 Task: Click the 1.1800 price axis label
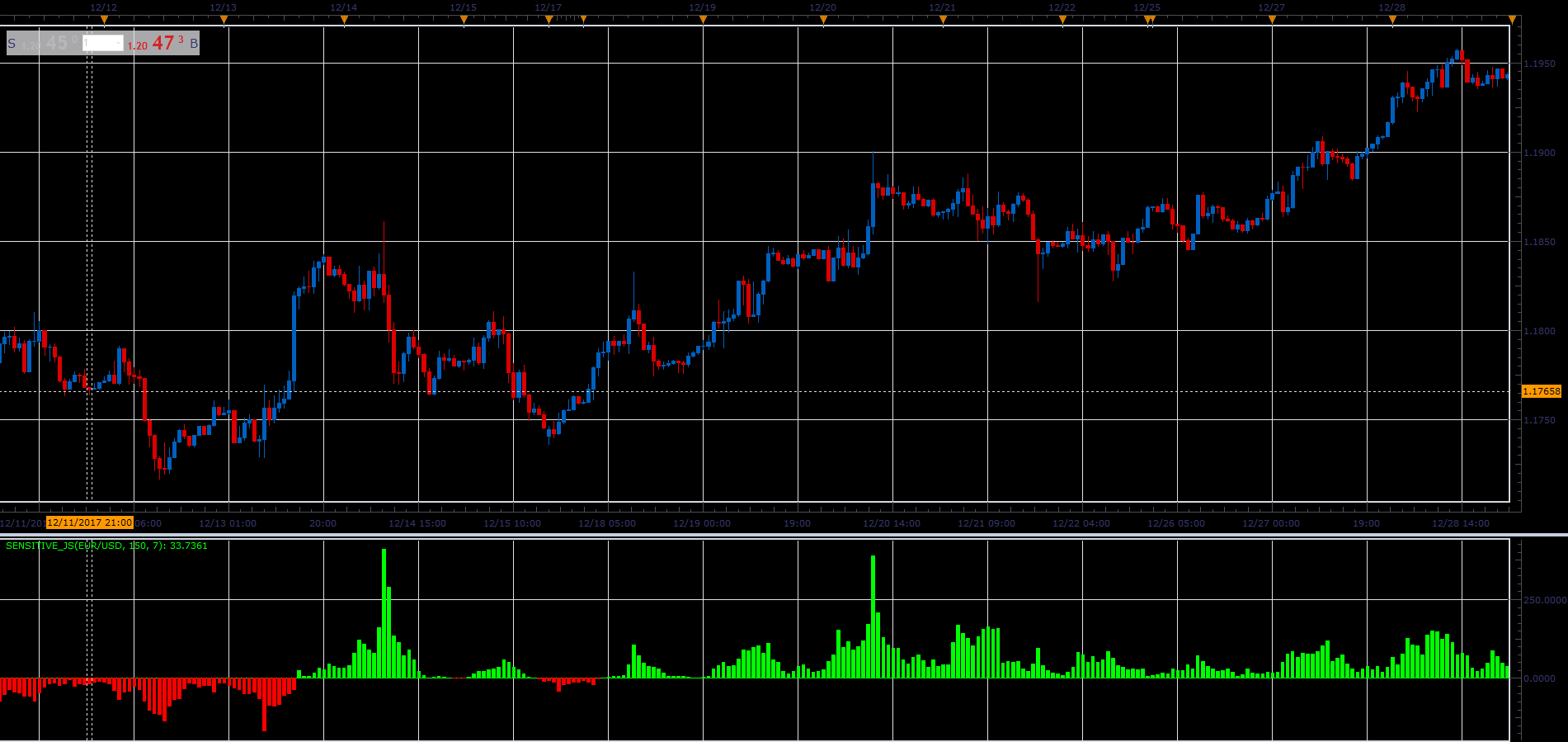click(x=1539, y=331)
